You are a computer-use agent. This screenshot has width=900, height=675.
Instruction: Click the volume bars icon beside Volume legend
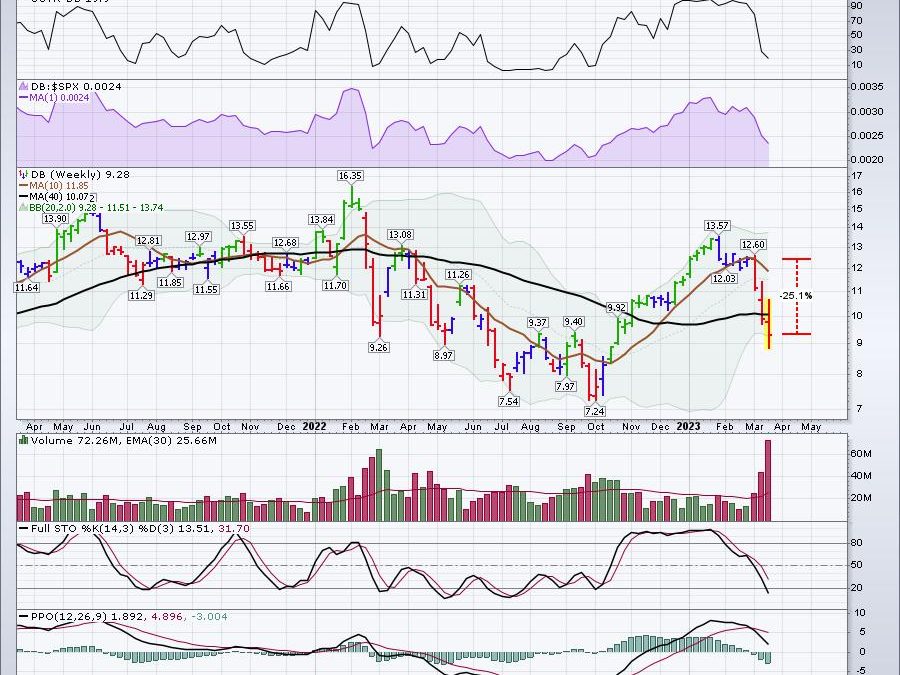23,440
